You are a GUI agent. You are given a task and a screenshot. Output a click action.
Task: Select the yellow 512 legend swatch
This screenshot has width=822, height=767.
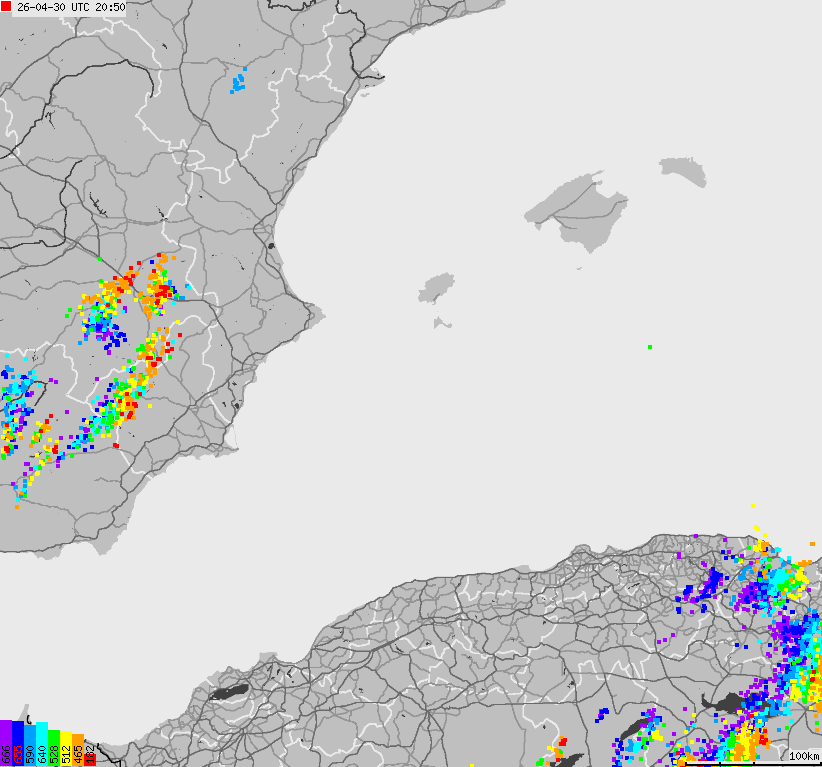click(x=66, y=752)
